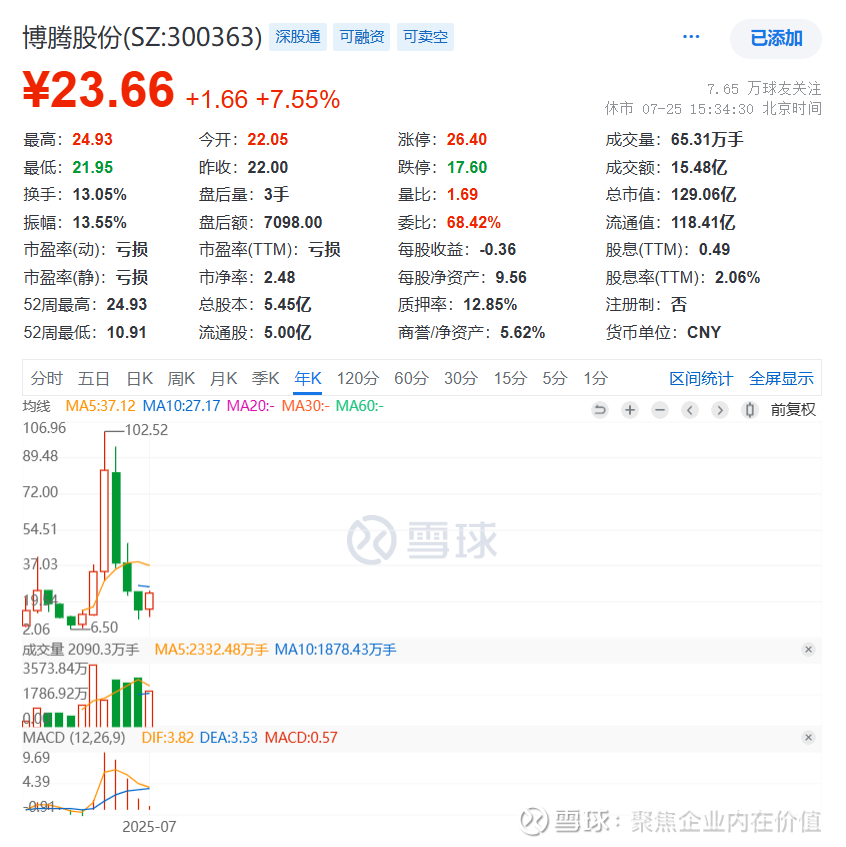Click the 均线 moving average label
Viewport: 846px width, 847px height.
coord(36,406)
